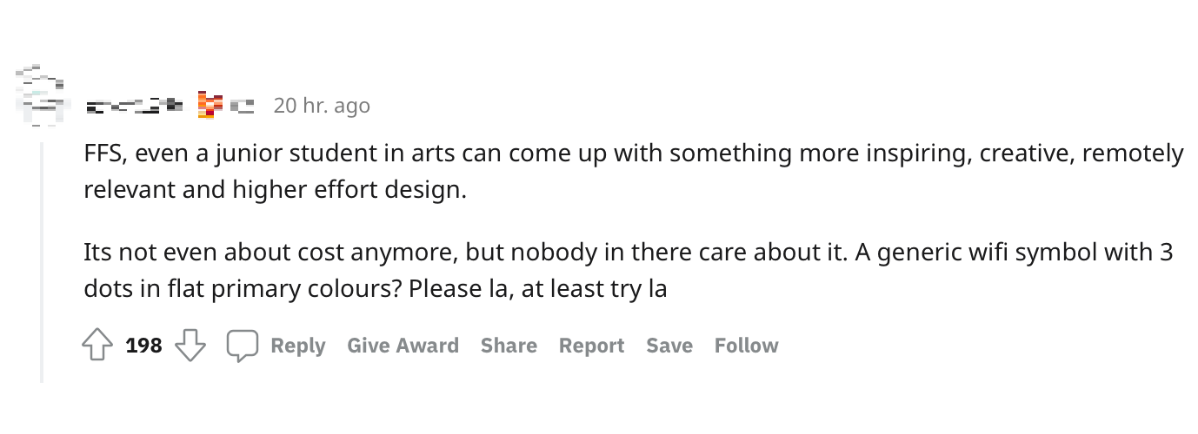Give Award to this comment
This screenshot has width=1198, height=434.
click(403, 345)
